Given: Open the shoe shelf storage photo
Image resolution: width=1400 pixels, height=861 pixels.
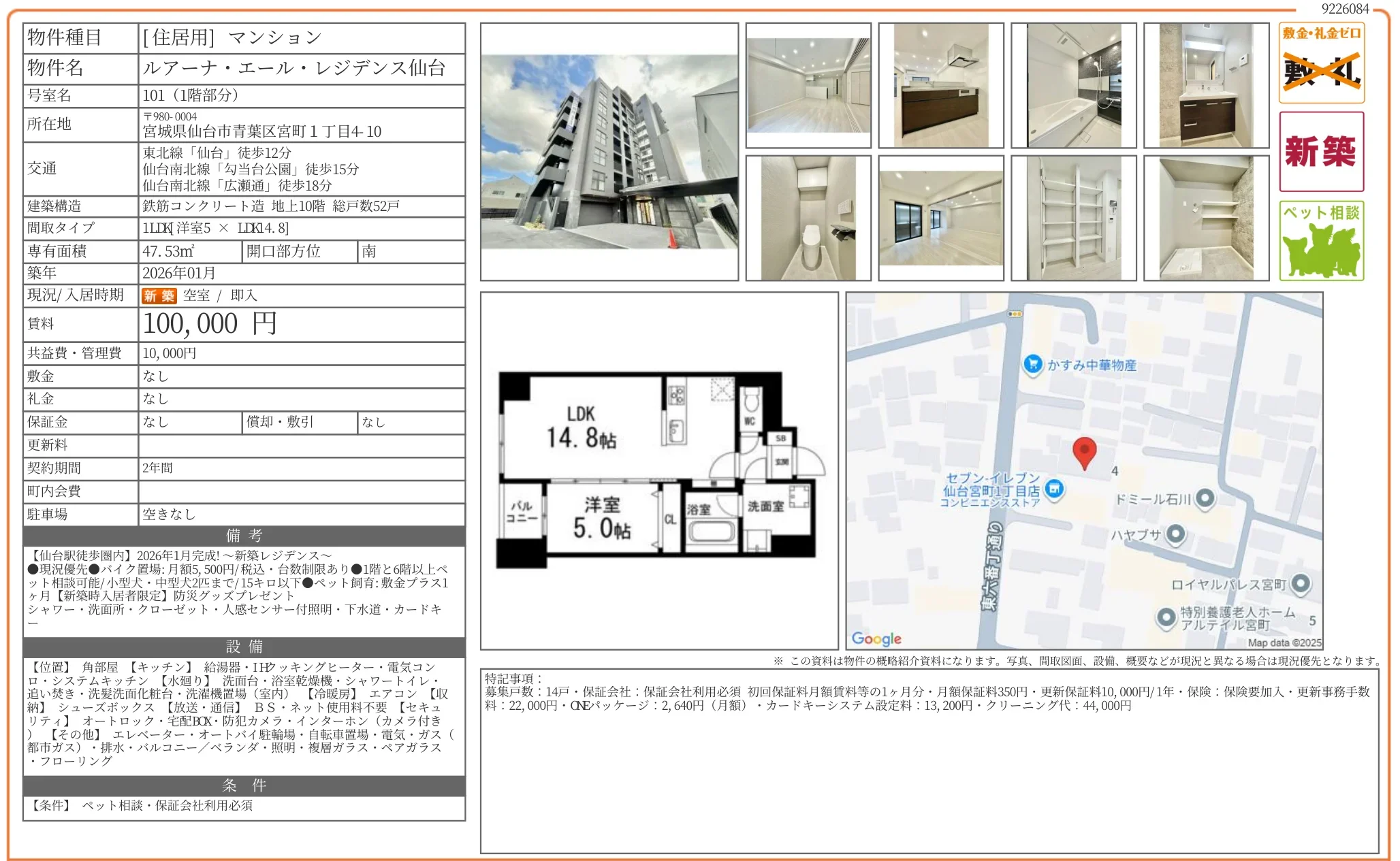Looking at the screenshot, I should [1073, 218].
